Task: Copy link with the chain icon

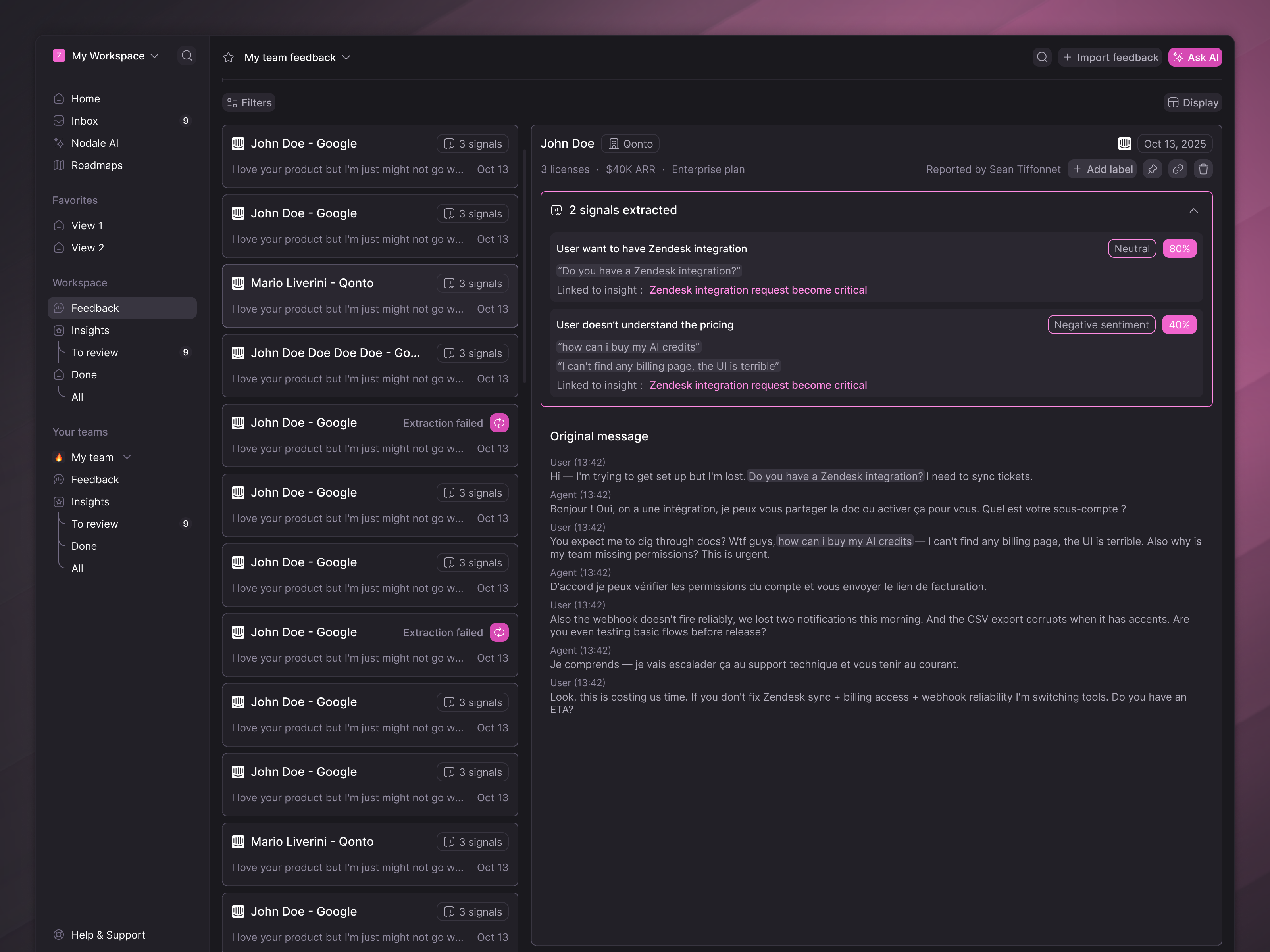Action: tap(1178, 169)
